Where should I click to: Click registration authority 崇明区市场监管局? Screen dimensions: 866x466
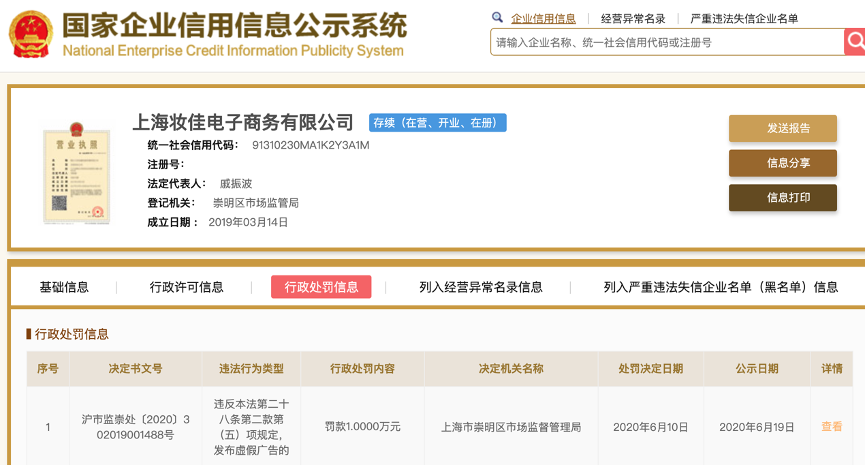tap(256, 203)
